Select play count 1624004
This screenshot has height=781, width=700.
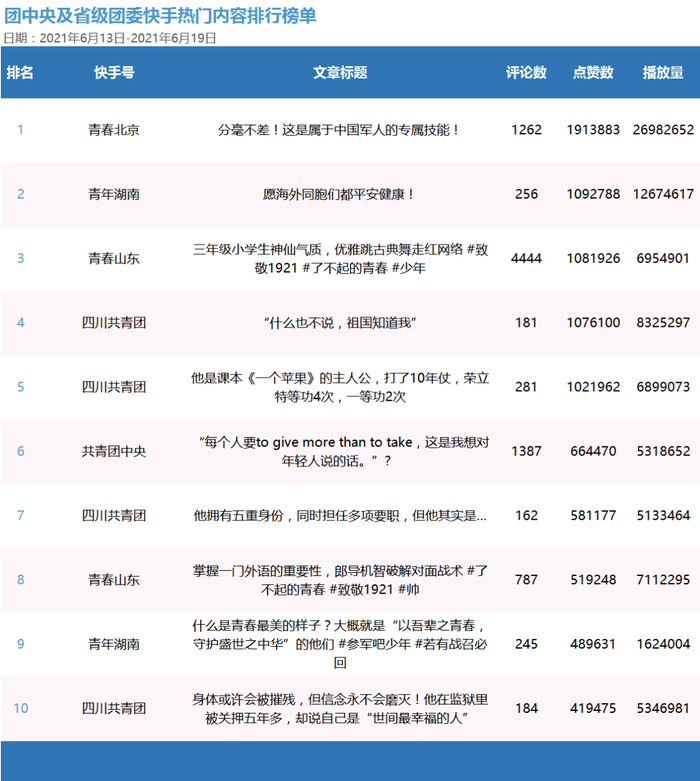[x=663, y=644]
